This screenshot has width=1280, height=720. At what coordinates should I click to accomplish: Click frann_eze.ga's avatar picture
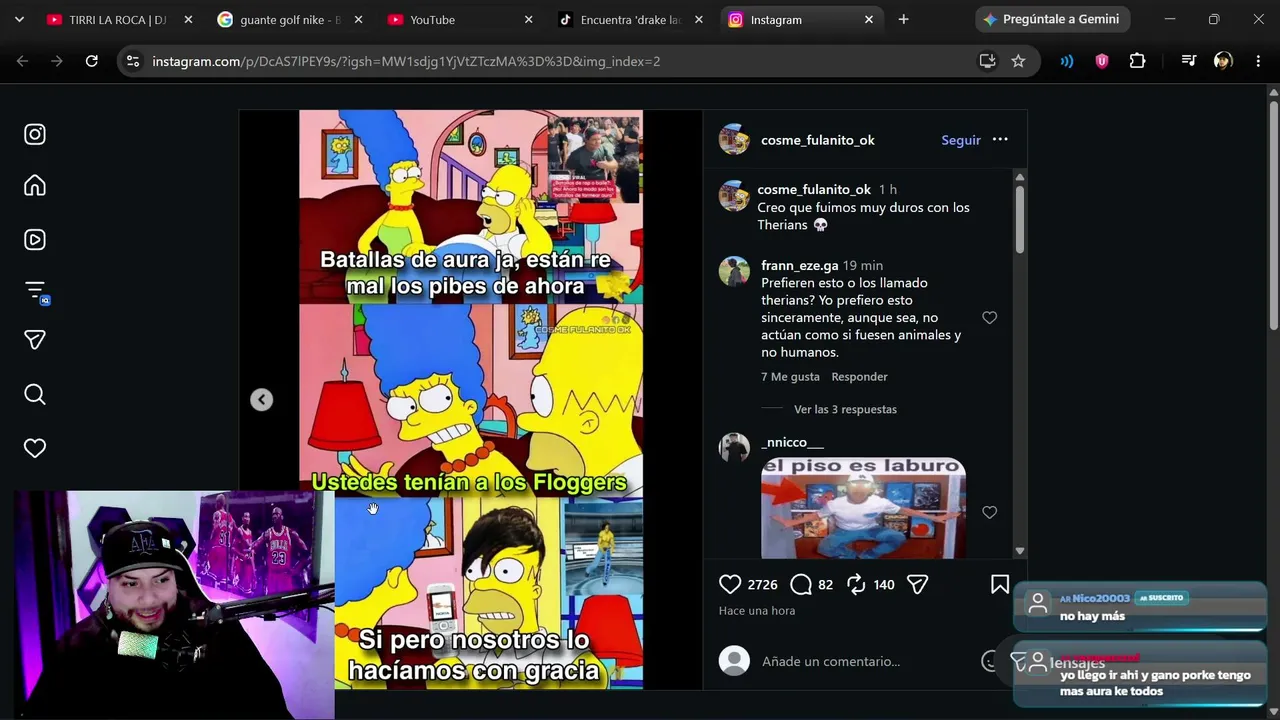(x=734, y=271)
